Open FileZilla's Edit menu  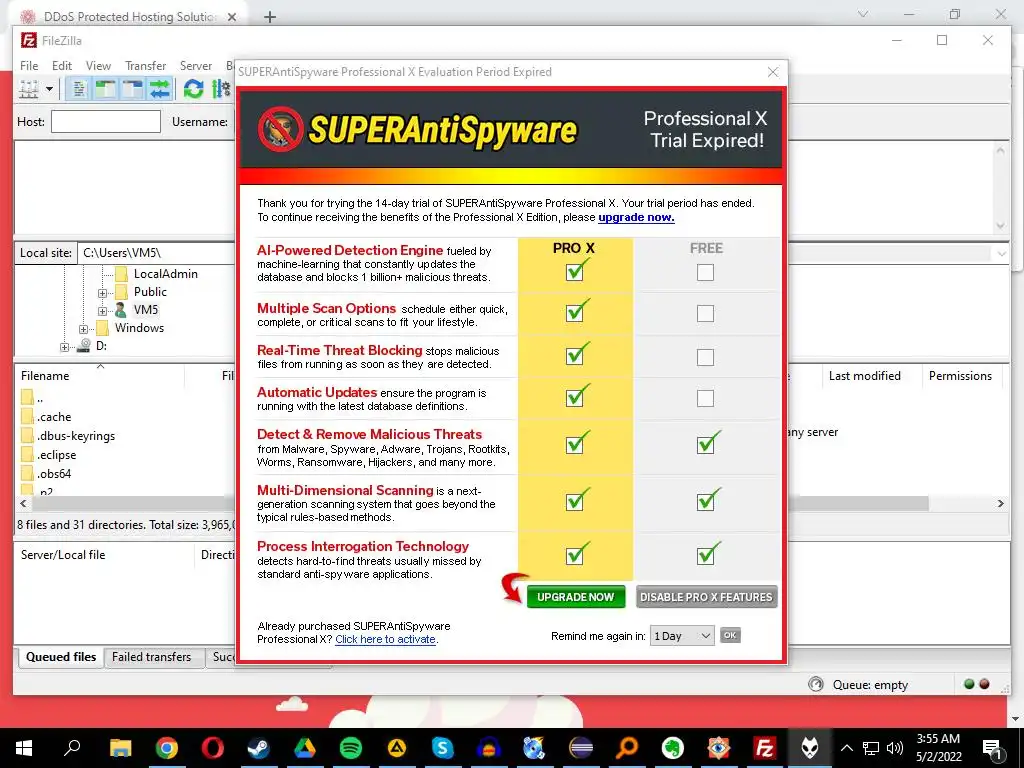click(x=62, y=66)
